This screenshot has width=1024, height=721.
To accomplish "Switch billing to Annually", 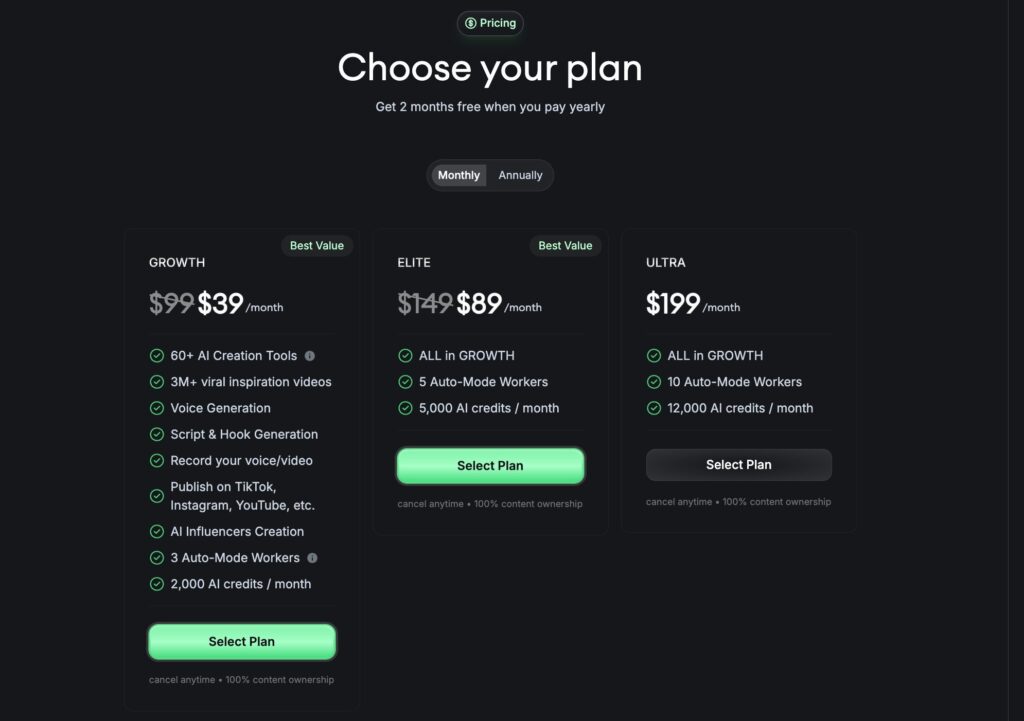I will 520,174.
